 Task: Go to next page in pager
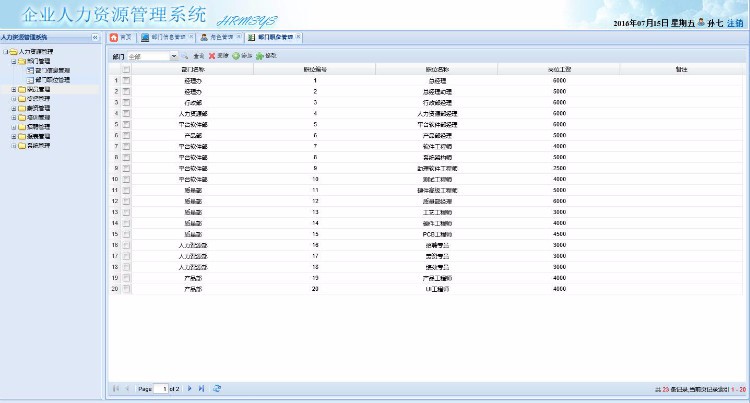[x=190, y=389]
